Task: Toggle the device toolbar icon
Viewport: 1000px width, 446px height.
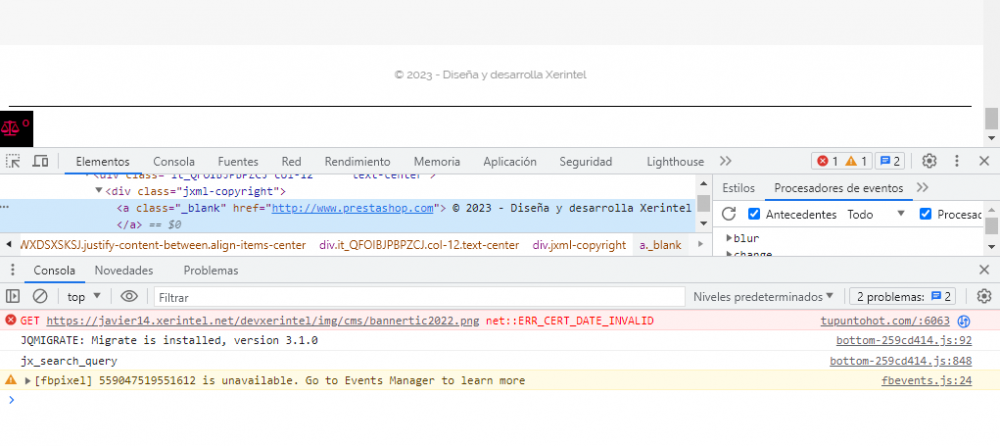Action: [40, 161]
